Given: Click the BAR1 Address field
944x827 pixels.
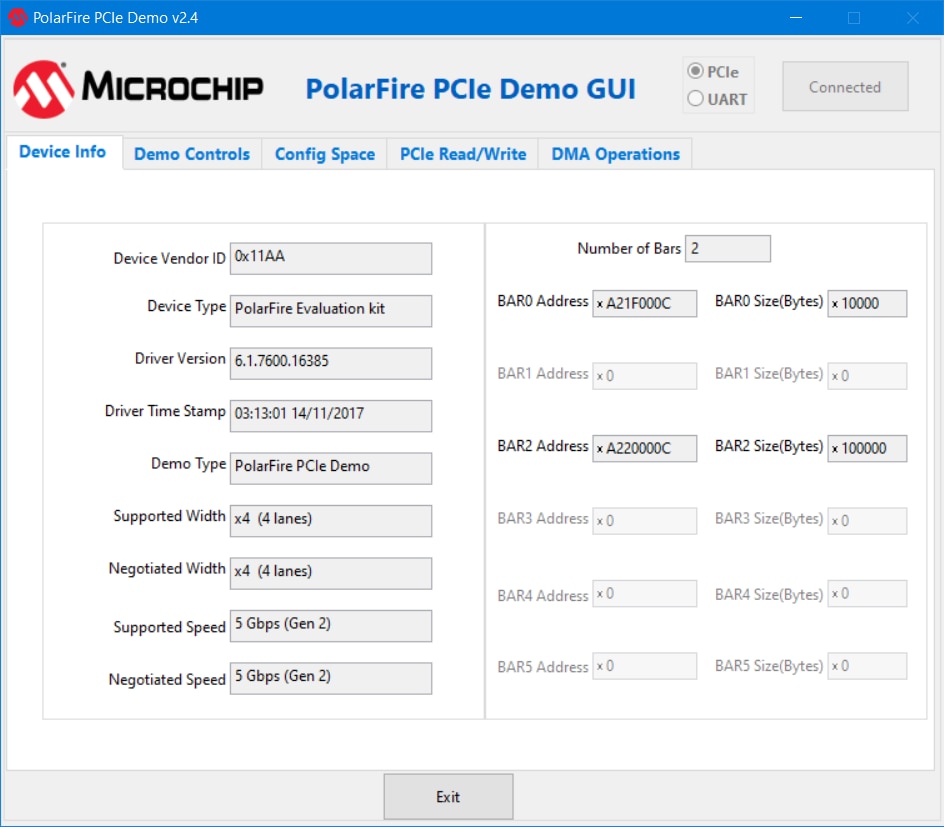Looking at the screenshot, I should pos(644,376).
